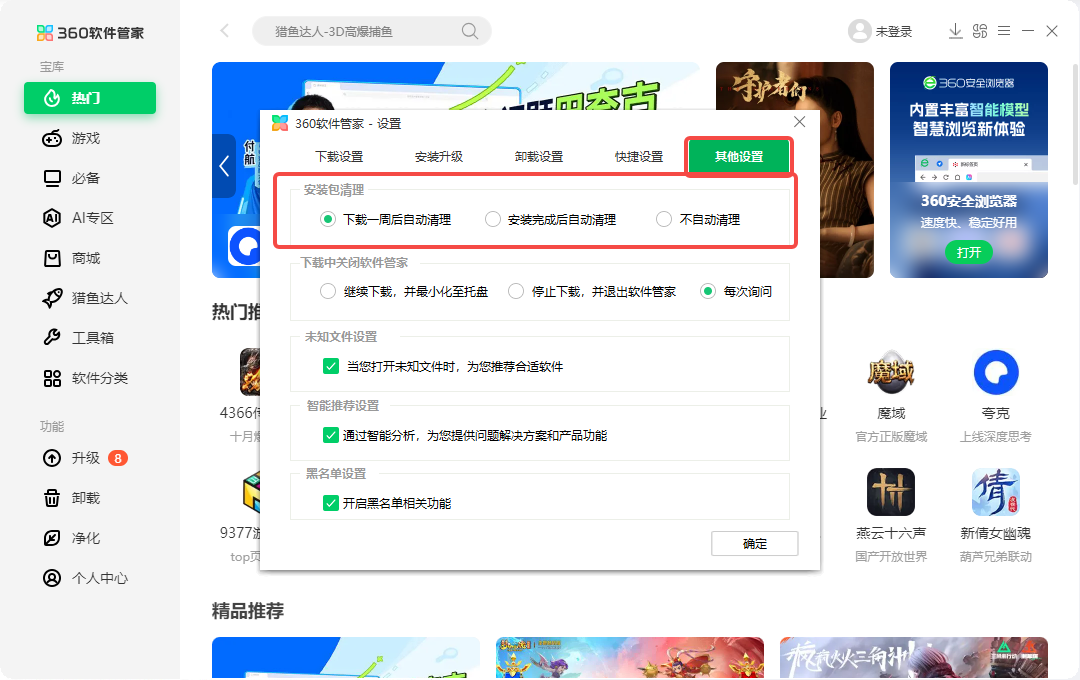The width and height of the screenshot is (1080, 680).
Task: Open the 商城 store entry
Action: 72,258
